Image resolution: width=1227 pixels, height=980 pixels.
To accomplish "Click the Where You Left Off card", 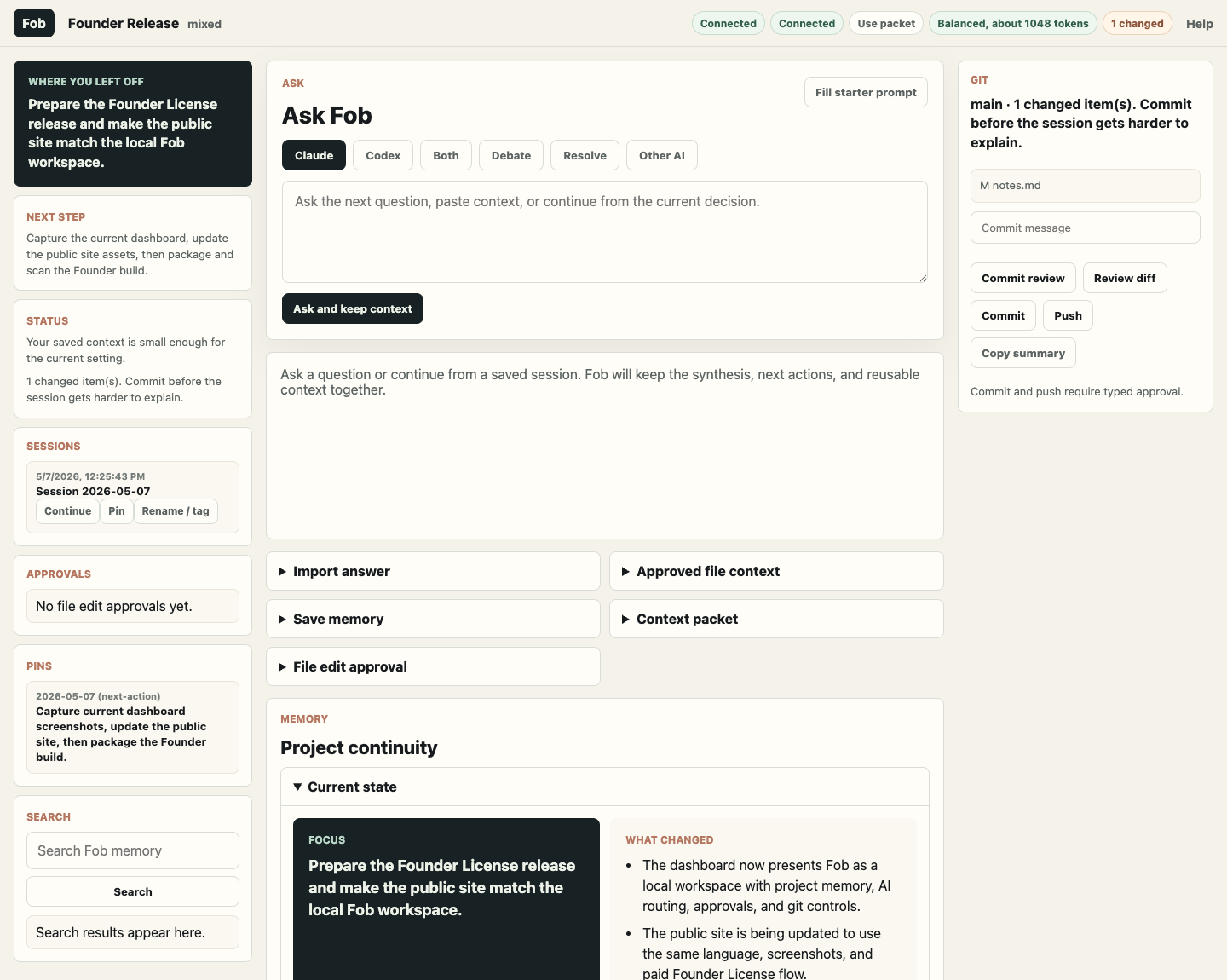I will [133, 124].
